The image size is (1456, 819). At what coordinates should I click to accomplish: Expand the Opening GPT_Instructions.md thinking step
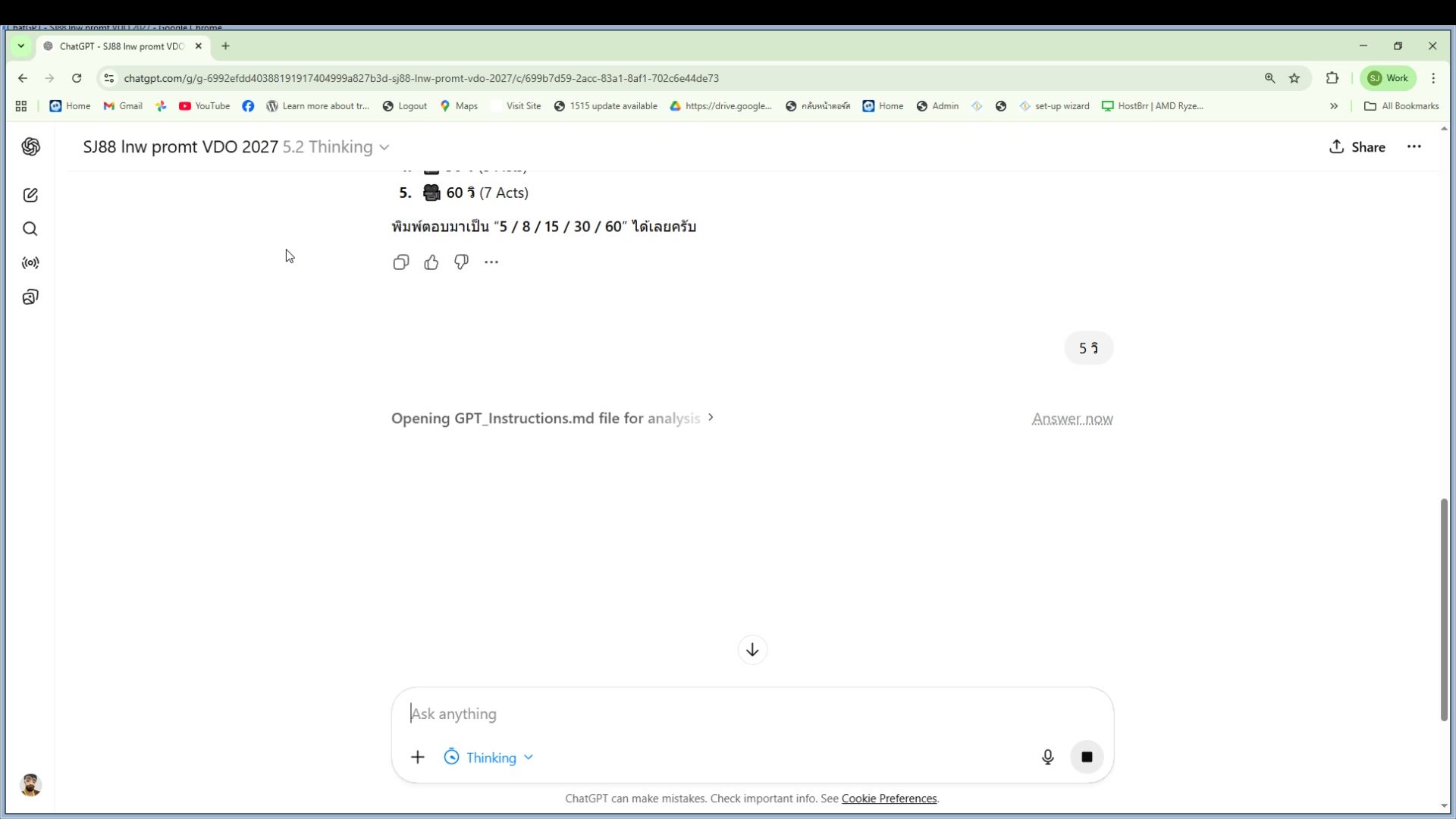[x=552, y=419]
